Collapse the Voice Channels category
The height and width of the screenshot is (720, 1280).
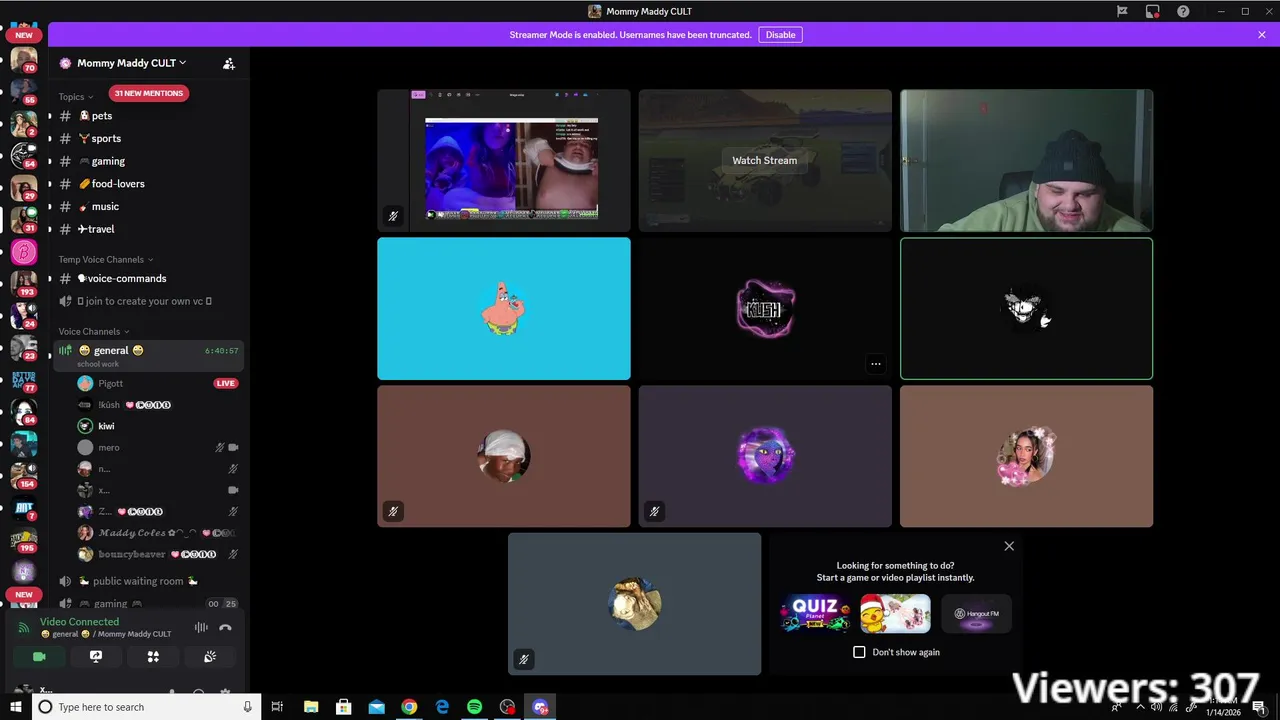pyautogui.click(x=94, y=332)
